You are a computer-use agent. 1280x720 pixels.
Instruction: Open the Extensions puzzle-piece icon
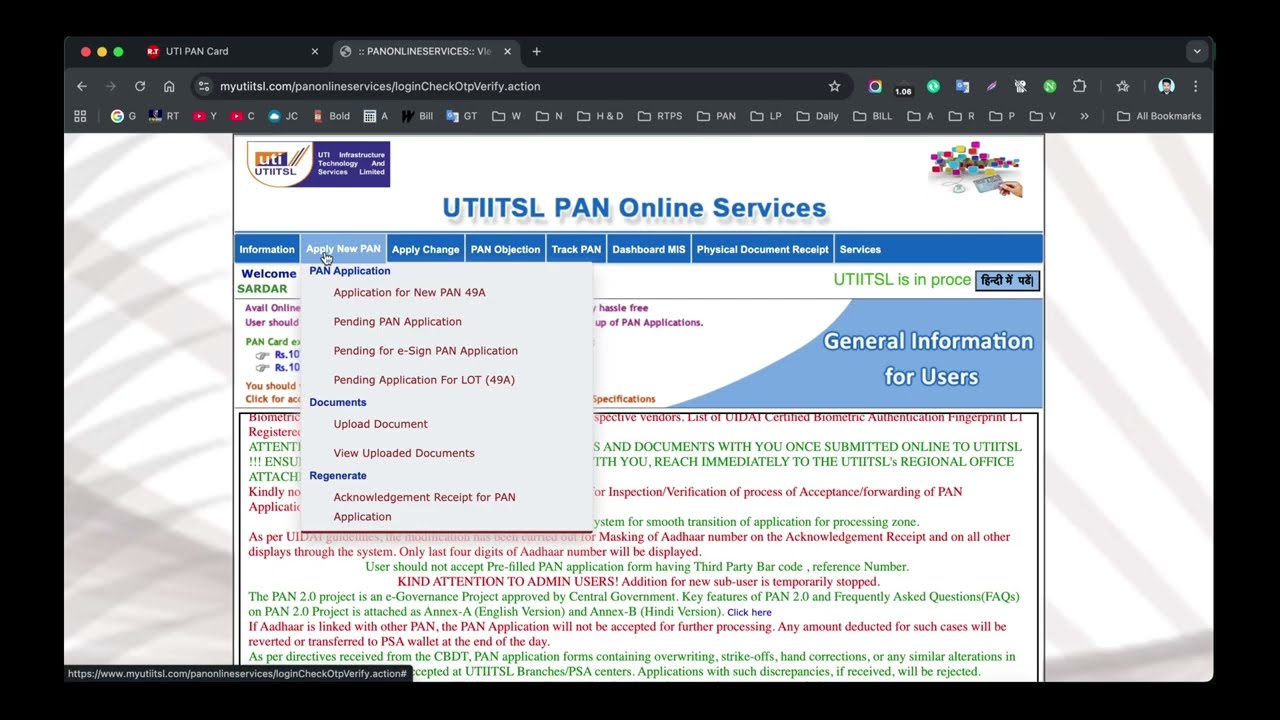1079,86
